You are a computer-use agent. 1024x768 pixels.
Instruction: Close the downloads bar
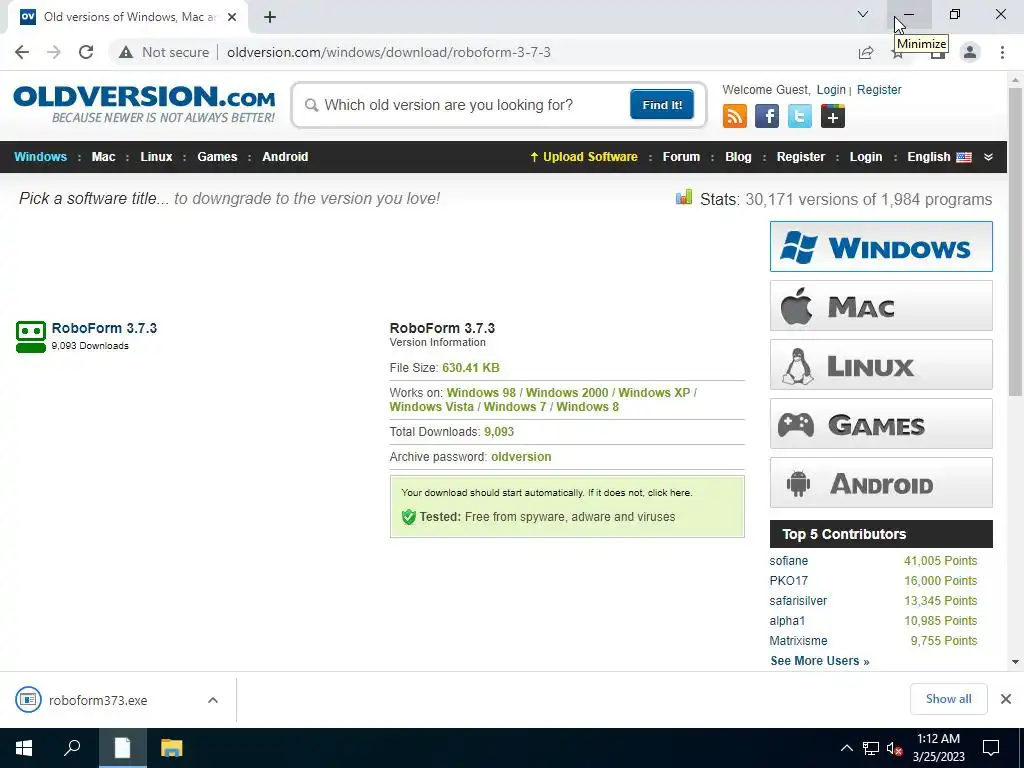(1006, 699)
